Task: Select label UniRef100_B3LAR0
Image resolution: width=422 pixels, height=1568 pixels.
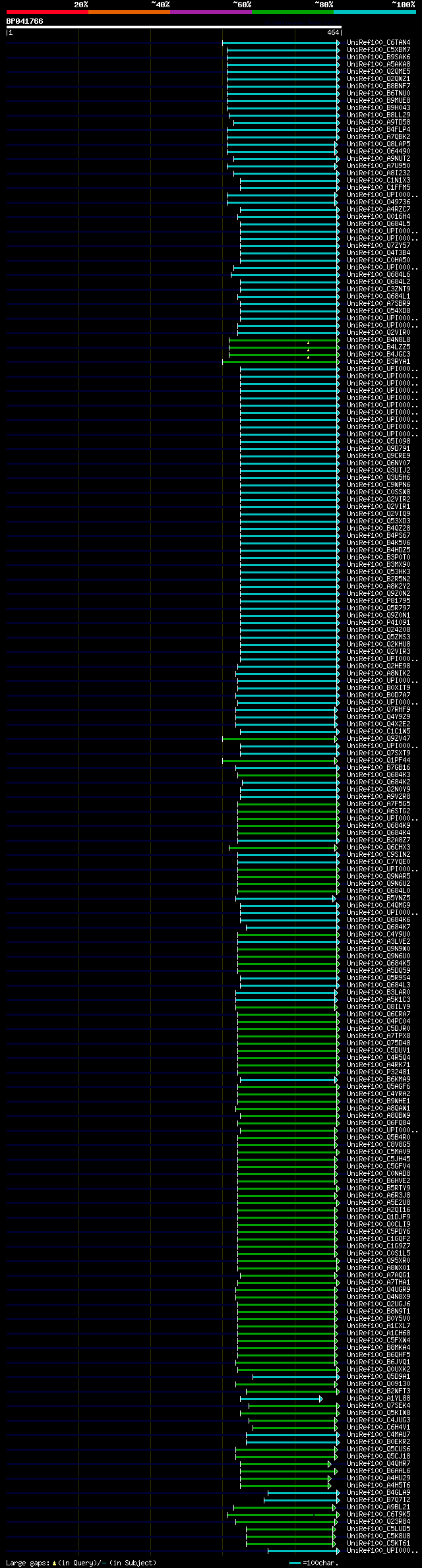Action: pyautogui.click(x=378, y=993)
